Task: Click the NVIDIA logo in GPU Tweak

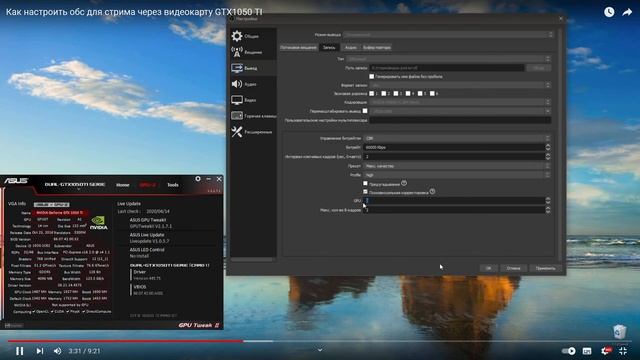Action: [98, 223]
